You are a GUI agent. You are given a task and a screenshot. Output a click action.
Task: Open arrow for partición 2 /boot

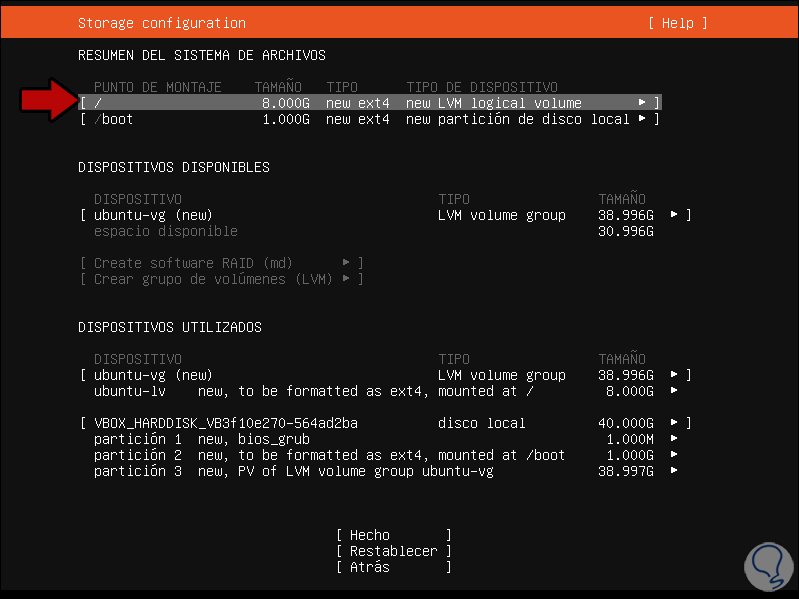tap(674, 455)
